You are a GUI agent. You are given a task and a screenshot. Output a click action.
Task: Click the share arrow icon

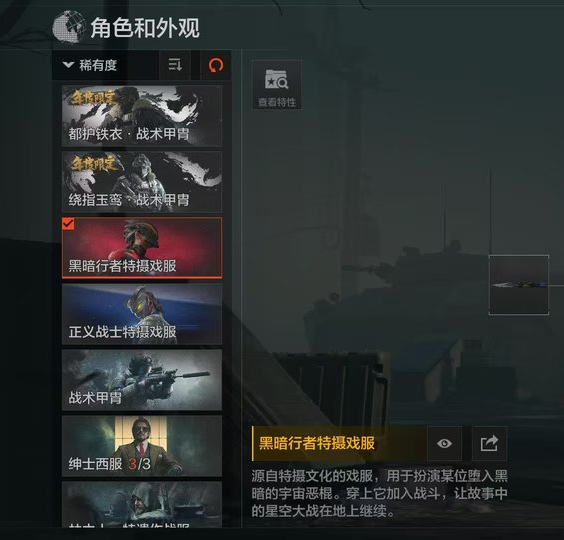(489, 443)
